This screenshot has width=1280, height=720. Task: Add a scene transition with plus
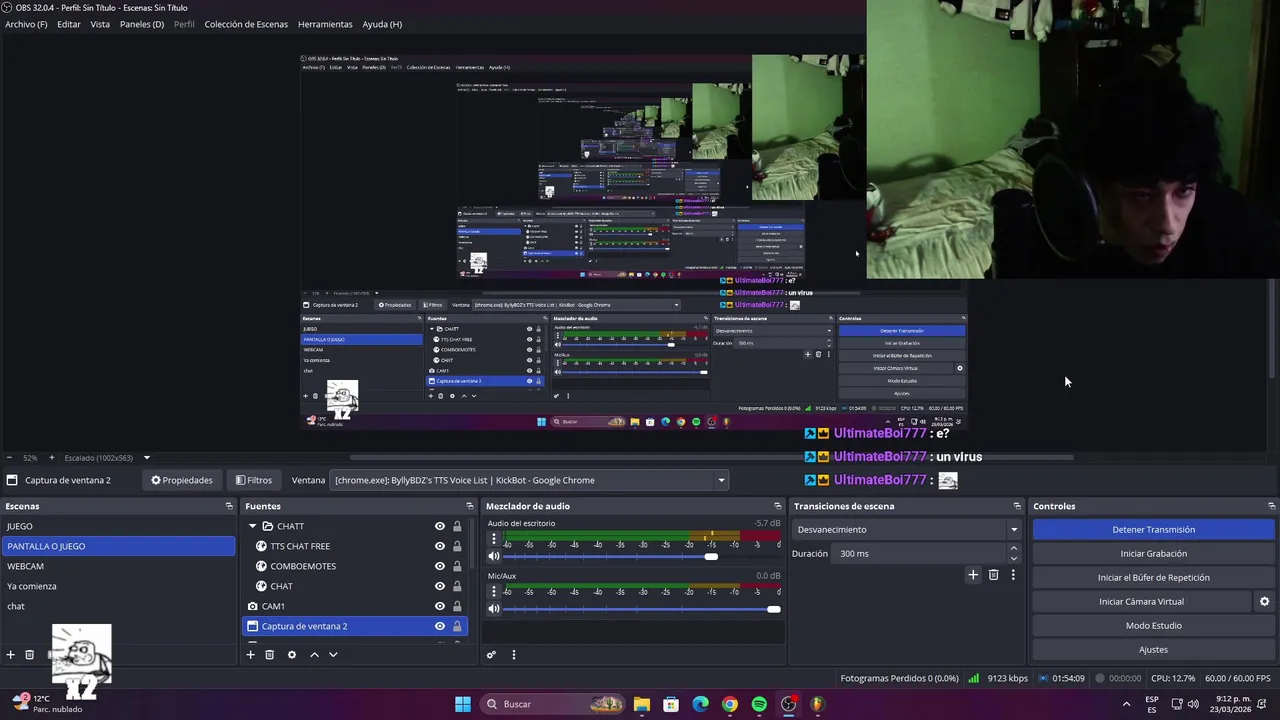click(973, 575)
